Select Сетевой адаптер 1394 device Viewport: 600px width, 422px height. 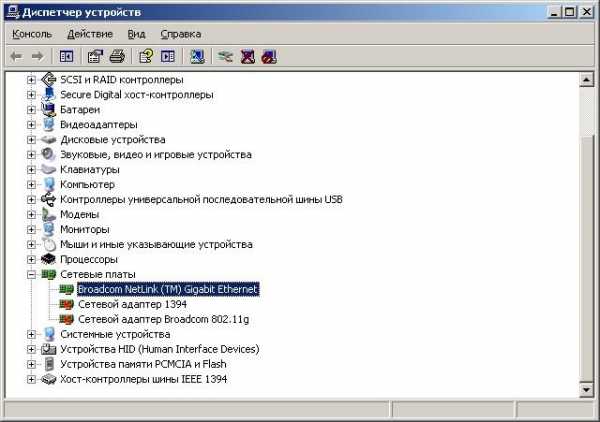point(132,304)
